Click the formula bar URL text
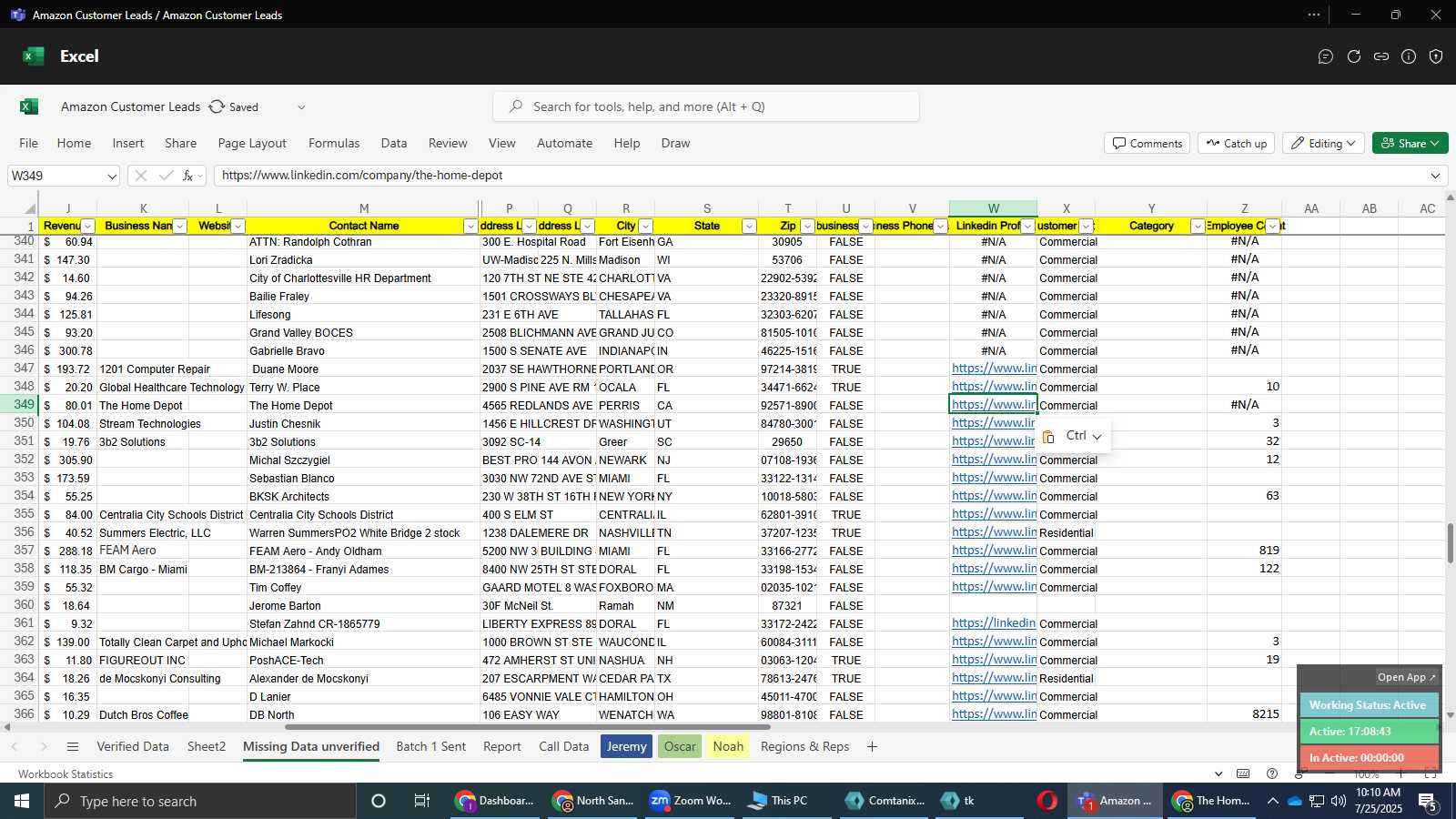Image resolution: width=1456 pixels, height=819 pixels. point(362,176)
